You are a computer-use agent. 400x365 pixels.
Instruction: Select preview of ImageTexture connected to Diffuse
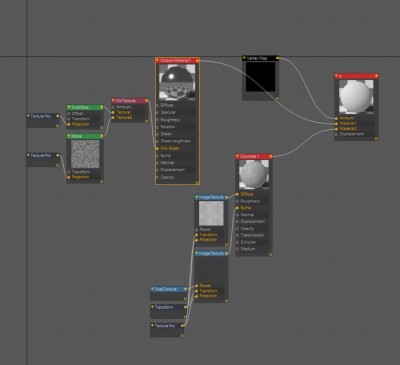pos(211,214)
